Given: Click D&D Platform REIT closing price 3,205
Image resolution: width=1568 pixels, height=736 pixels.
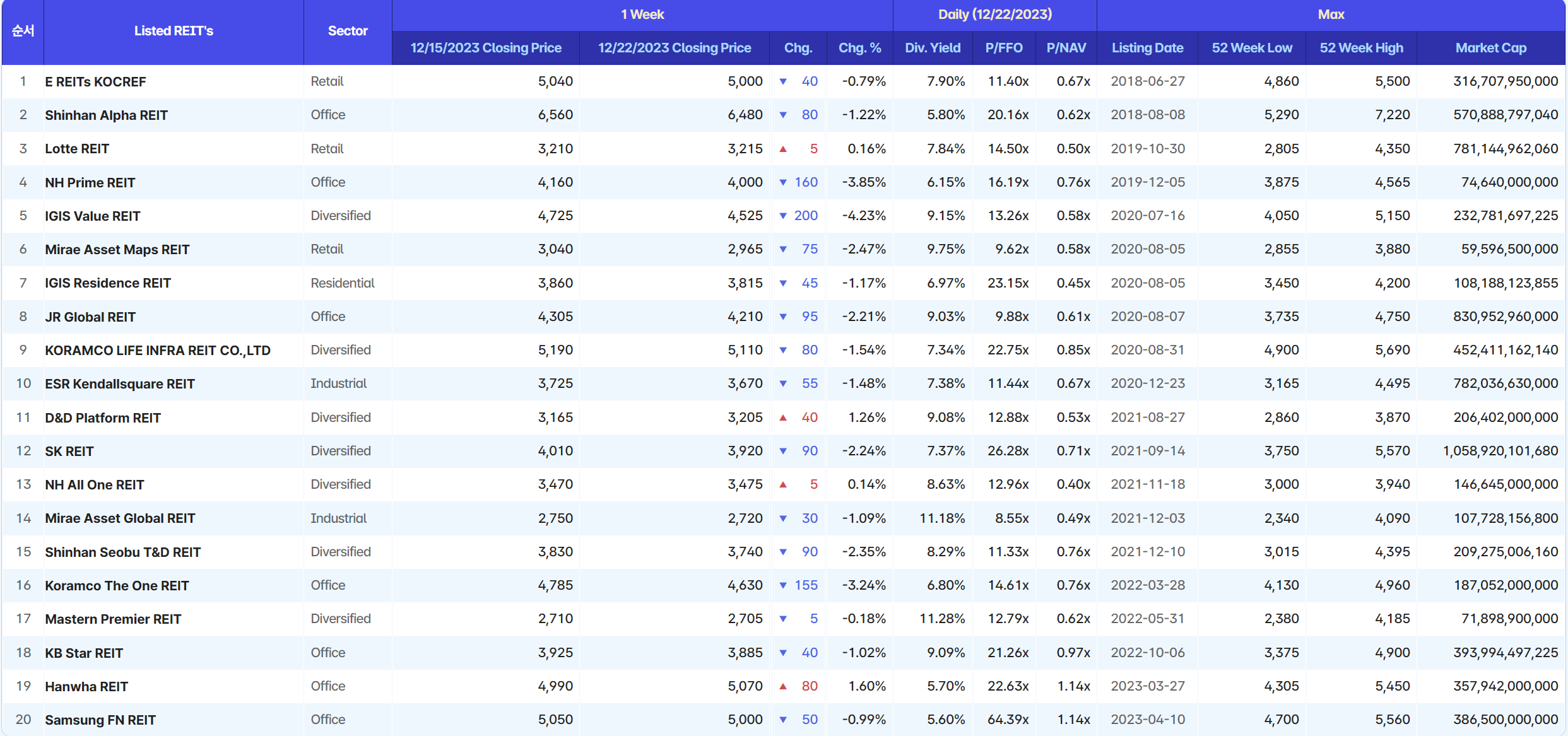Looking at the screenshot, I should tap(745, 418).
